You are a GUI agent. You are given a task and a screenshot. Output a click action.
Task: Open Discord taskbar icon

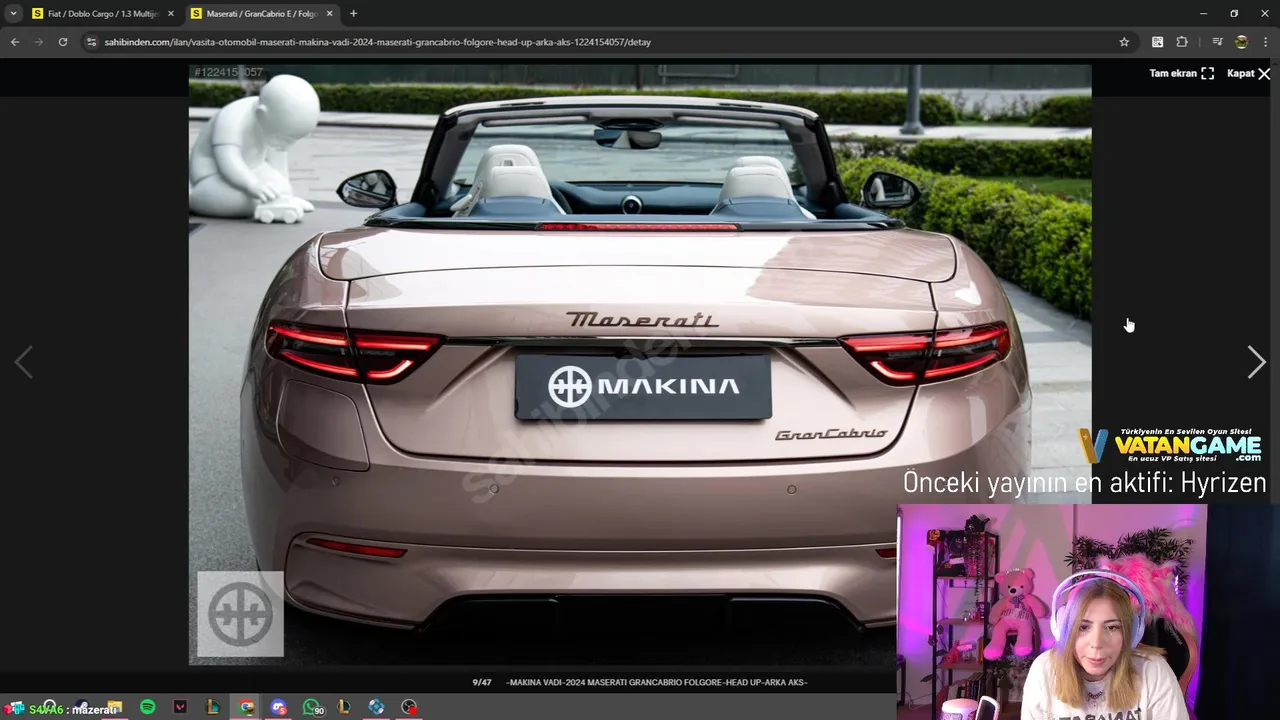pyautogui.click(x=279, y=707)
